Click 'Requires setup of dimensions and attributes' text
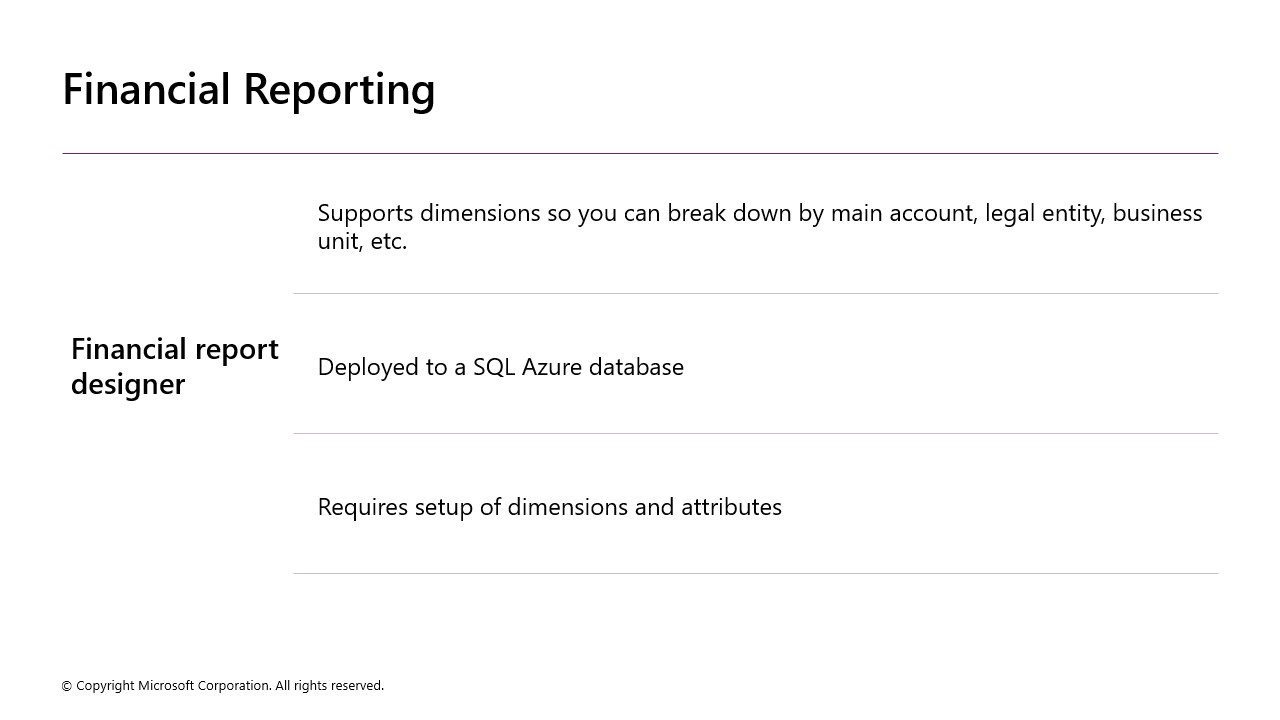The width and height of the screenshot is (1280, 720). [550, 507]
